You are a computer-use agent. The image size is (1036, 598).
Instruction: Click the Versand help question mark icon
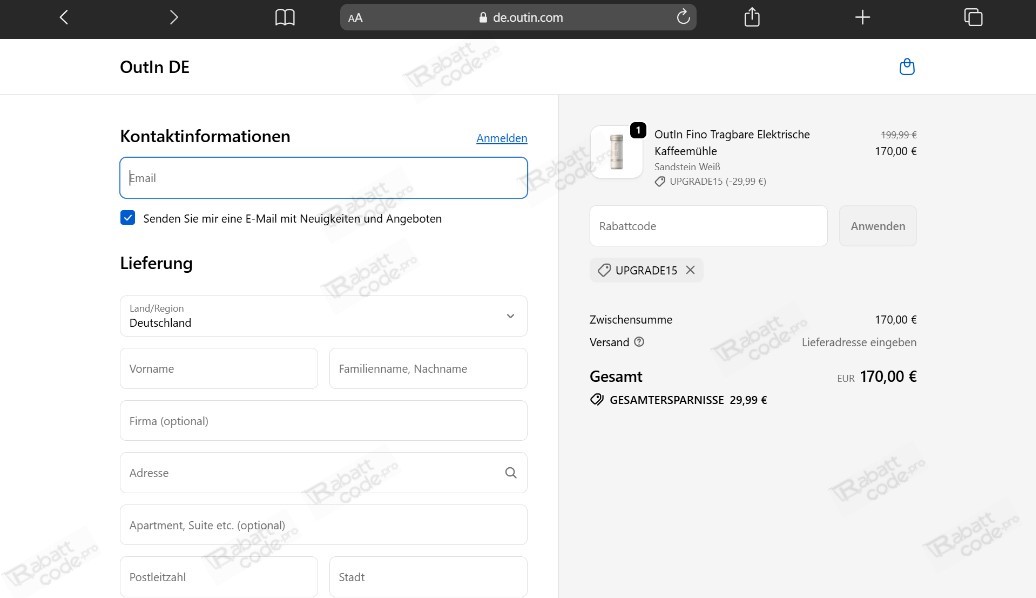[639, 342]
